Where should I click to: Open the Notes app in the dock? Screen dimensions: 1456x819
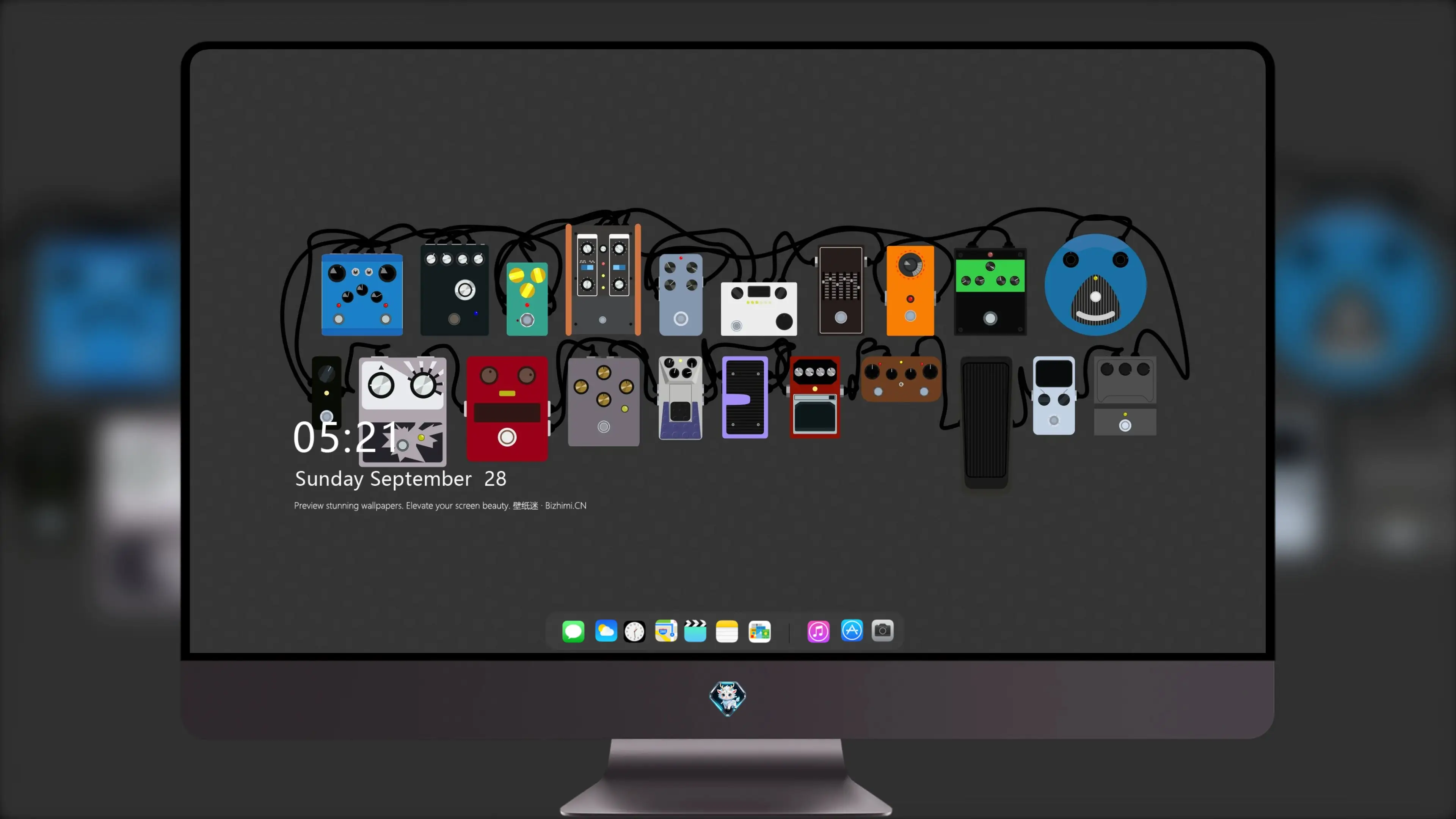pos(727,631)
